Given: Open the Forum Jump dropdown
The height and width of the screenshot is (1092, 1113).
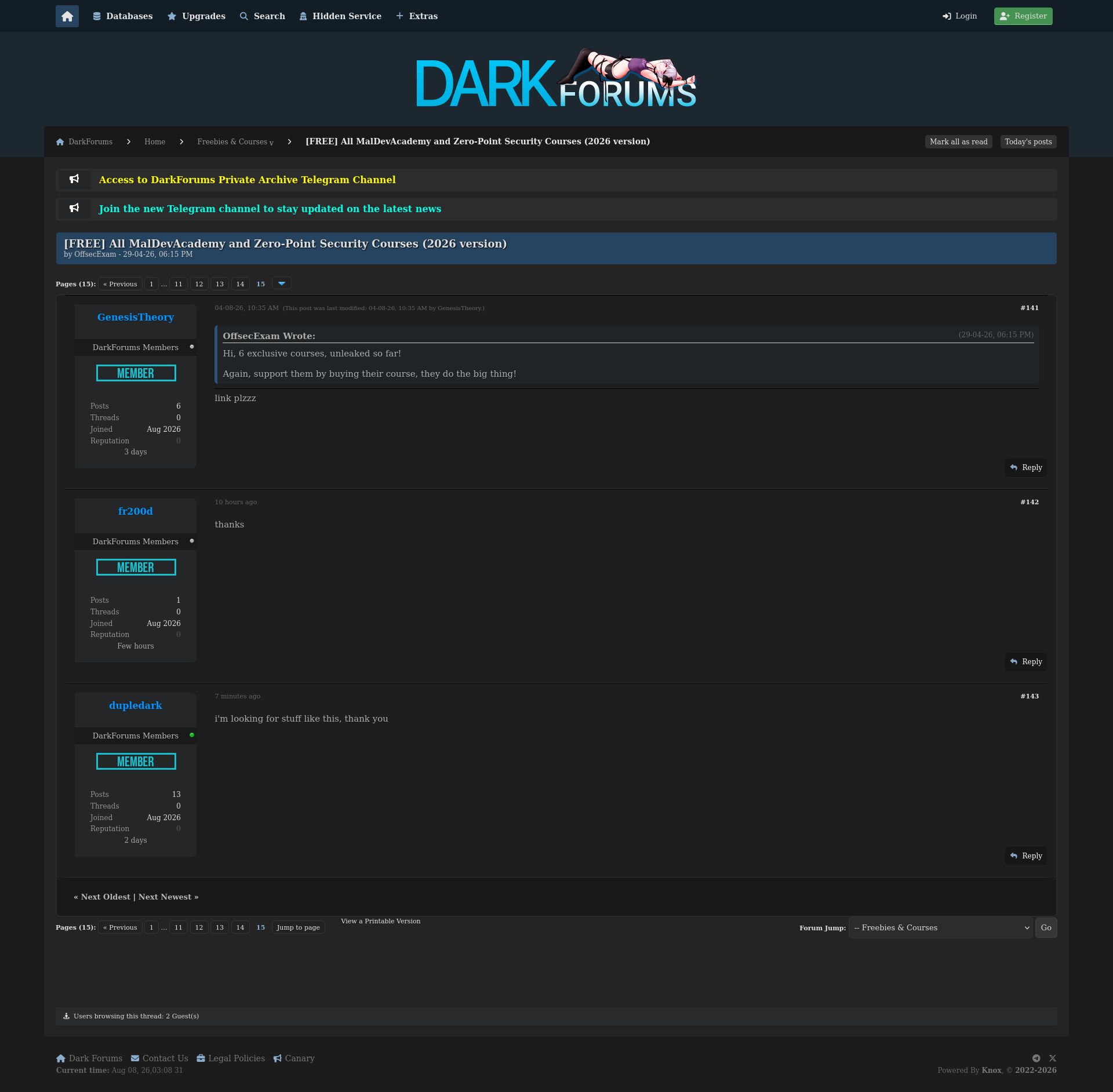Looking at the screenshot, I should (x=941, y=928).
